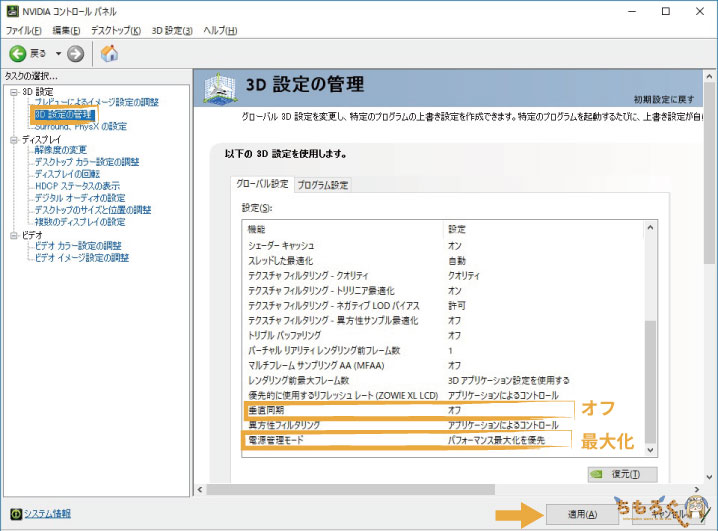Image resolution: width=718 pixels, height=531 pixels.
Task: Switch to プログラム設定 tab
Action: tap(323, 185)
